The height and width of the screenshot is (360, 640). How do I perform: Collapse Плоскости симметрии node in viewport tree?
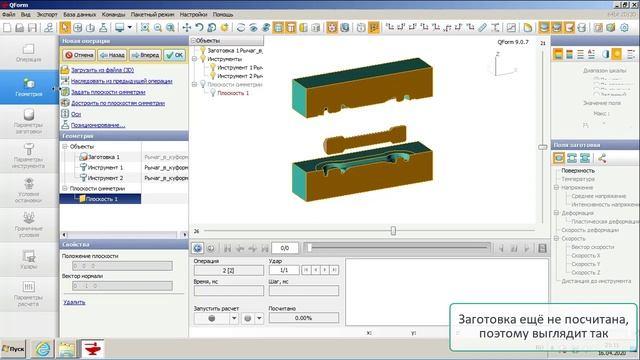(195, 84)
